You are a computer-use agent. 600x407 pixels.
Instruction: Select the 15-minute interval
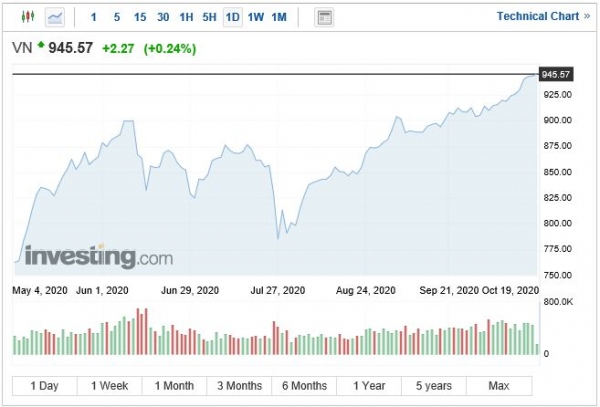pyautogui.click(x=140, y=17)
